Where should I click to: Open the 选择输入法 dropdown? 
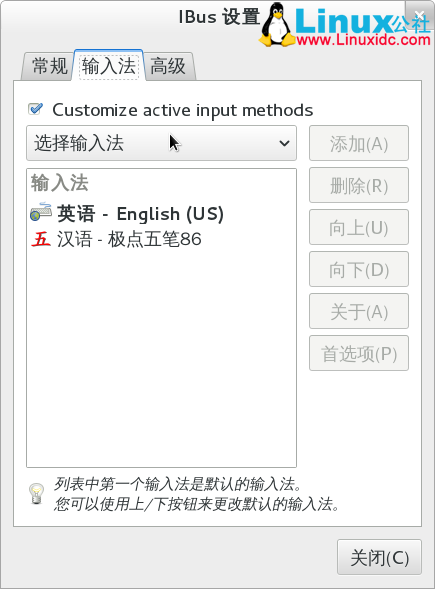coord(161,143)
